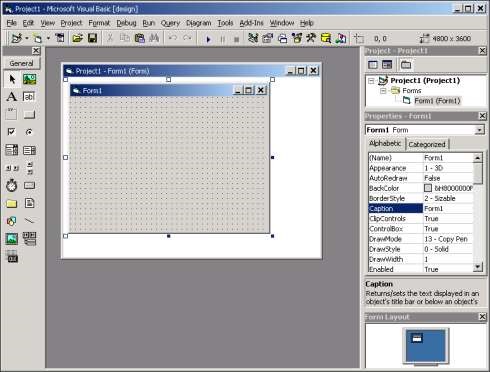Open the Form1 object dropdown in Properties
This screenshot has height=372, width=490.
tap(479, 130)
